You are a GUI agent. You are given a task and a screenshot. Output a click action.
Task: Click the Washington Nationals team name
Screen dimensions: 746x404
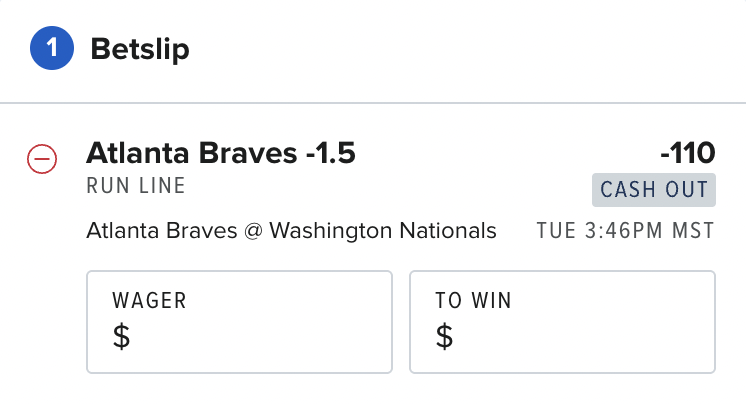click(x=383, y=231)
